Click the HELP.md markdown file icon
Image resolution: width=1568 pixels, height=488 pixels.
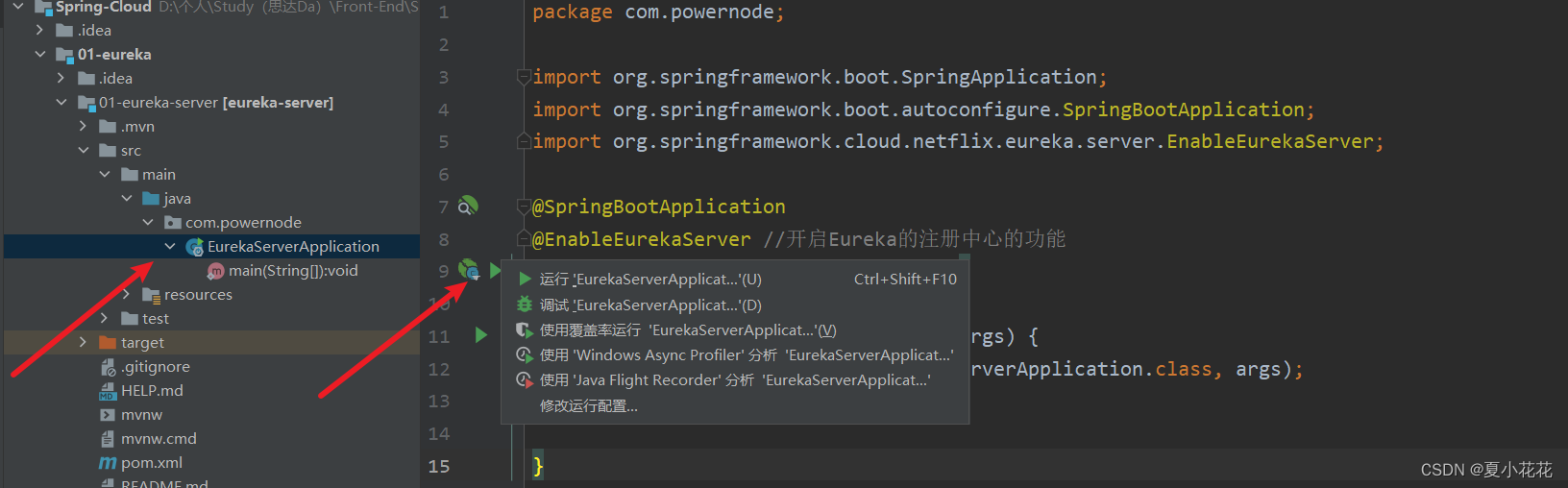[x=108, y=391]
